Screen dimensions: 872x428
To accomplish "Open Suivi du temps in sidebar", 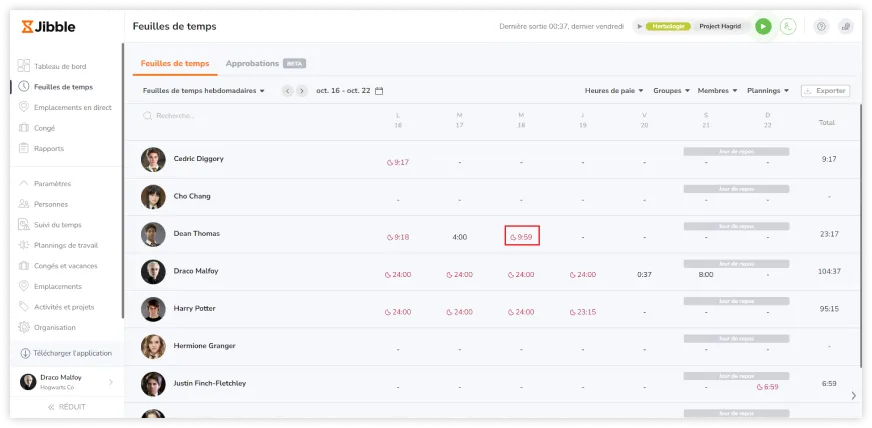I will (x=58, y=225).
